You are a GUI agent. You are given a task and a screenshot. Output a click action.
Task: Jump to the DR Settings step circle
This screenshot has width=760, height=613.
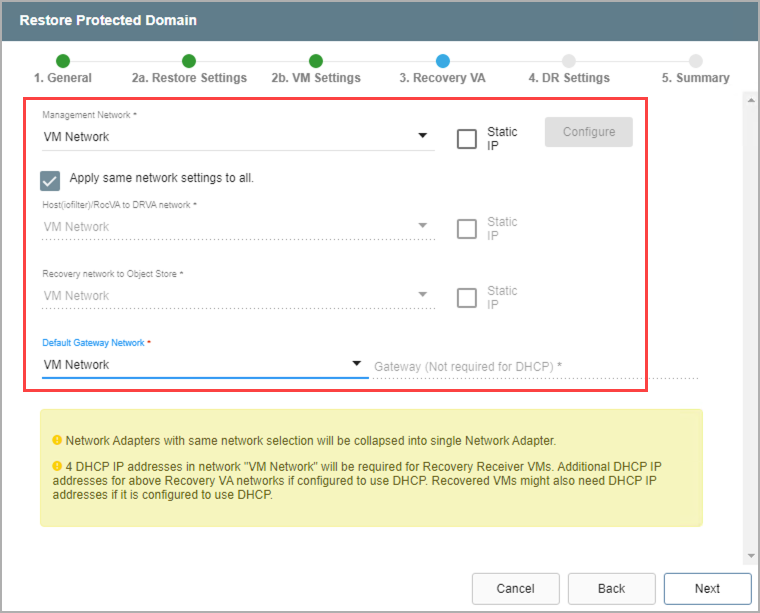[569, 61]
